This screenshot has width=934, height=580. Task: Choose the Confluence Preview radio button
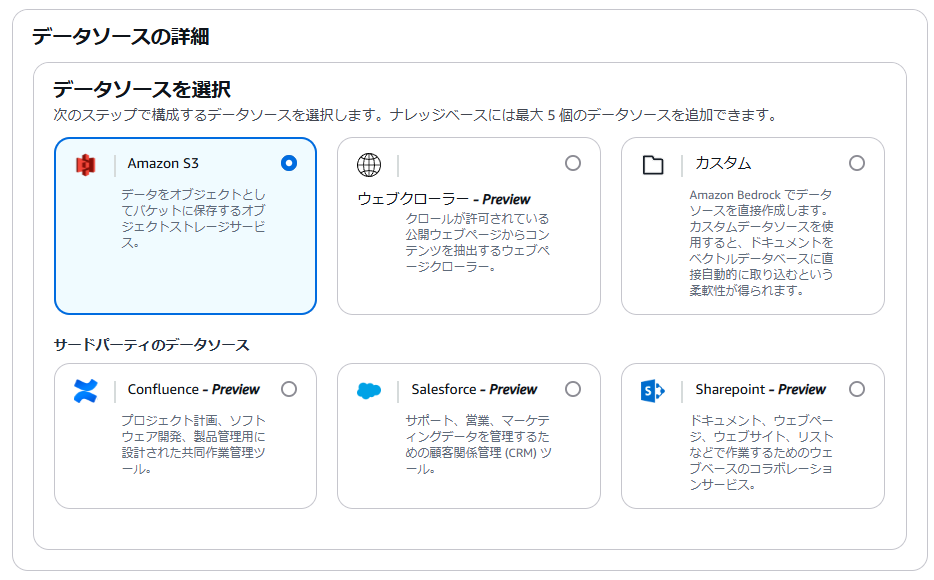point(289,389)
